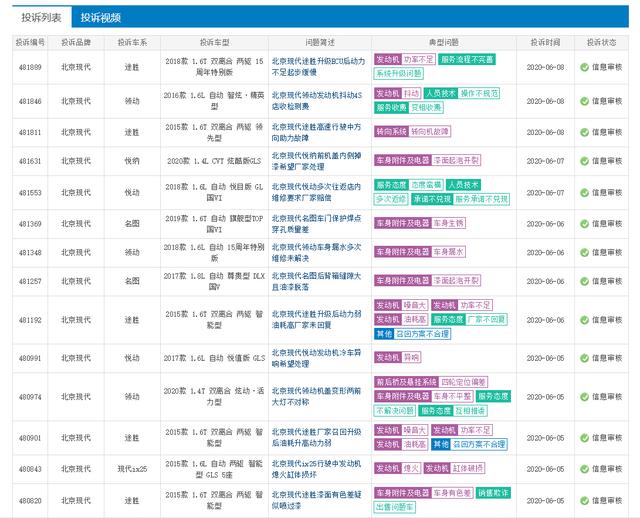
Task: Switch to the 投诉列表 tab
Action: pos(41,18)
